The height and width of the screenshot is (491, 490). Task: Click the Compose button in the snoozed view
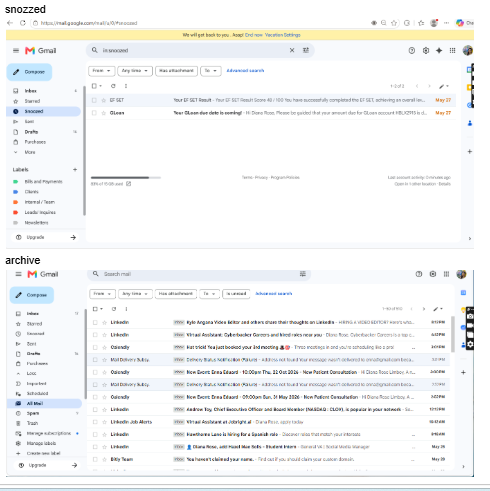(29, 72)
